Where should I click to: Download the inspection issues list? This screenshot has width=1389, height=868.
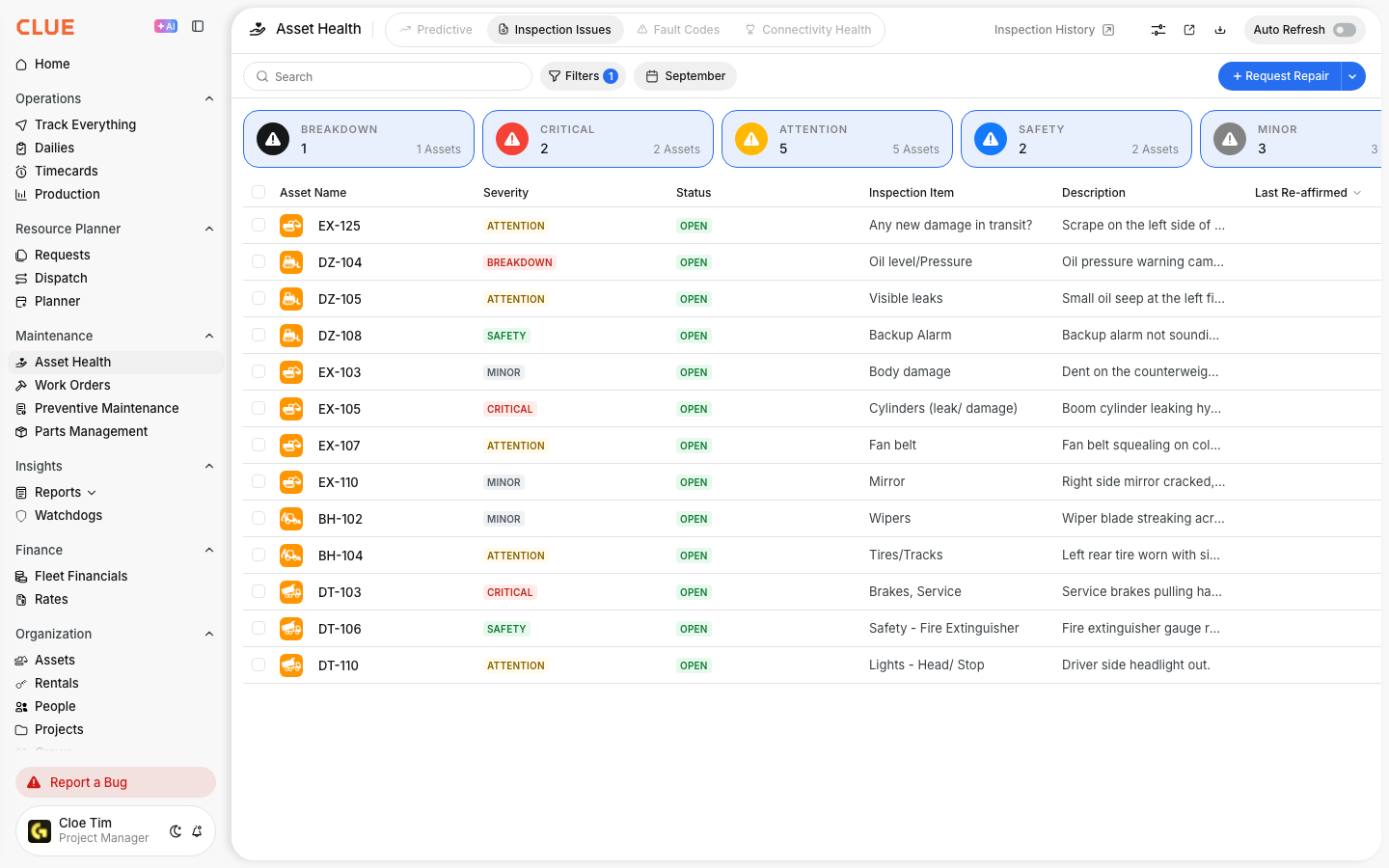pos(1220,30)
